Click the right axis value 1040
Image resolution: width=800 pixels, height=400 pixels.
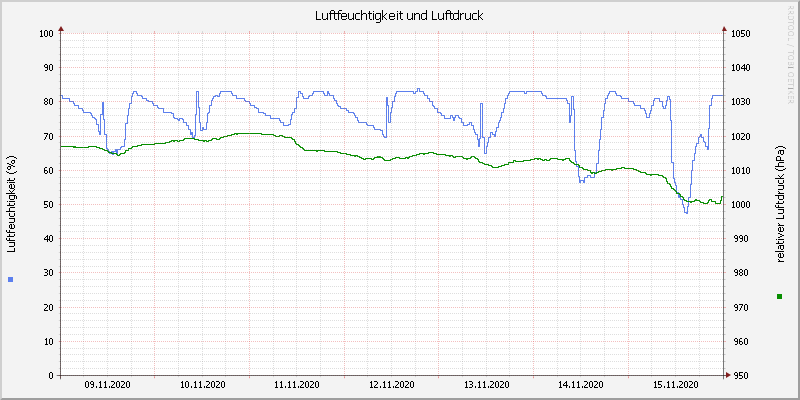coord(740,68)
